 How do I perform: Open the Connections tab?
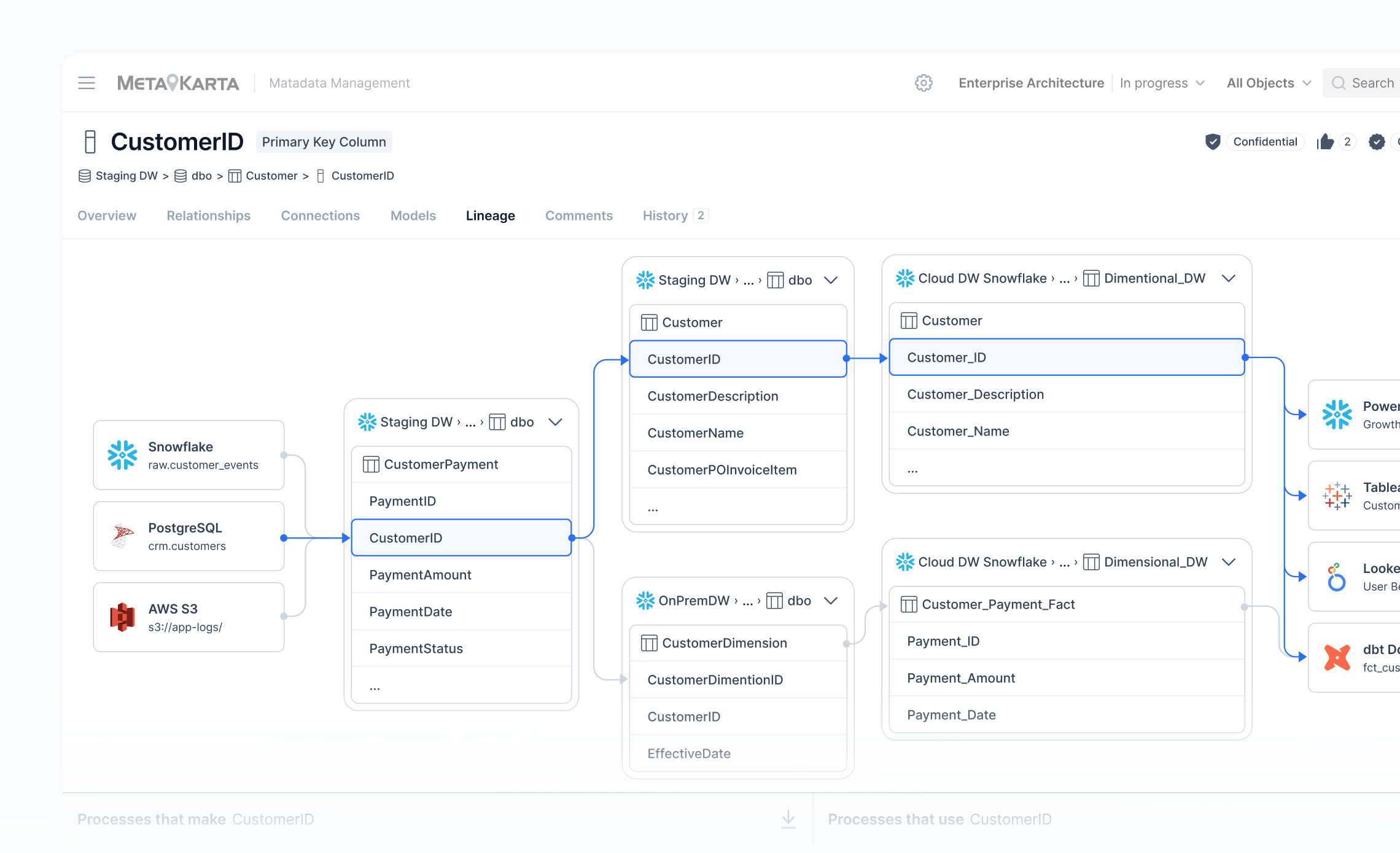[321, 216]
